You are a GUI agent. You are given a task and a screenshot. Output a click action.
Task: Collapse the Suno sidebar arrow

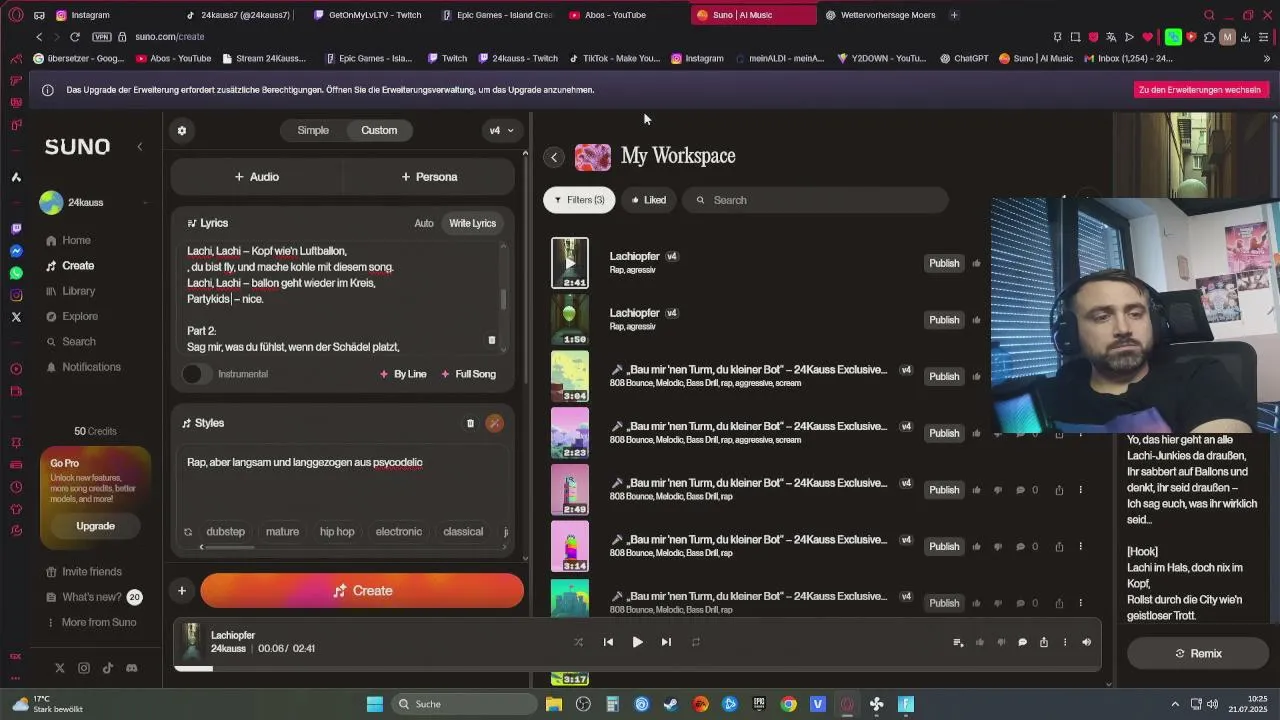(139, 147)
